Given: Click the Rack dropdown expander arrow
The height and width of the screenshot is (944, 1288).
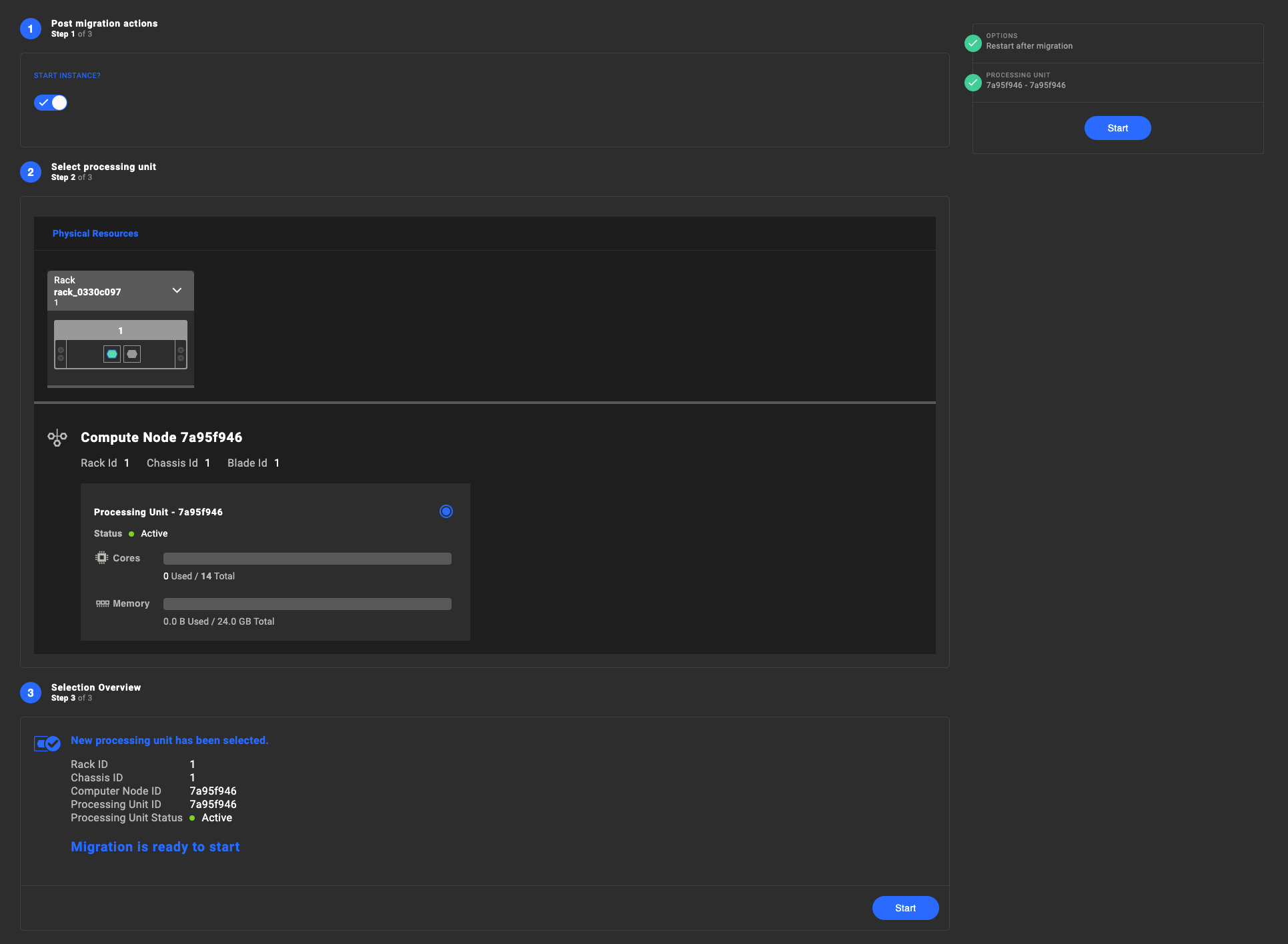Looking at the screenshot, I should tap(177, 291).
